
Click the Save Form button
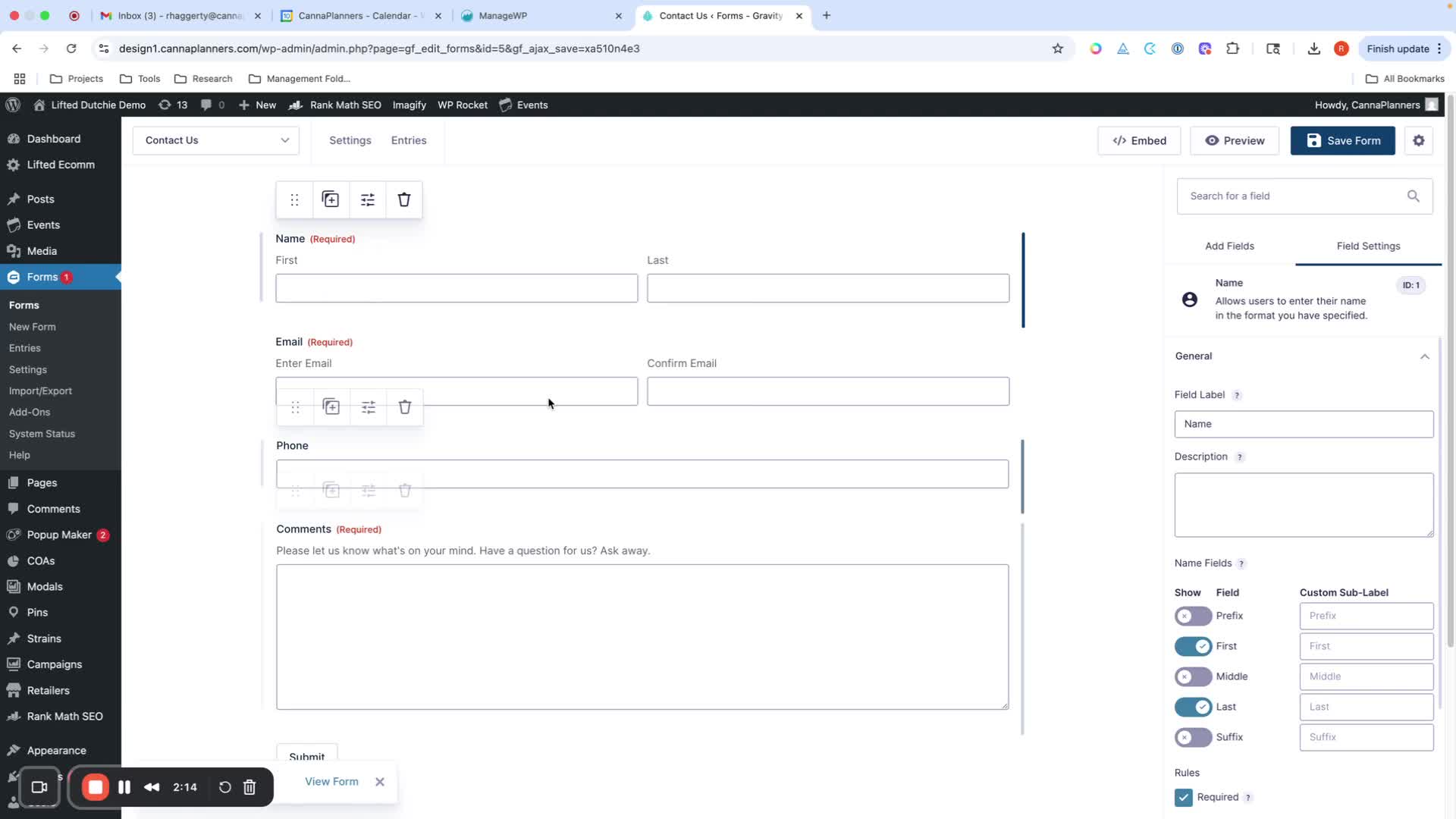click(1342, 140)
